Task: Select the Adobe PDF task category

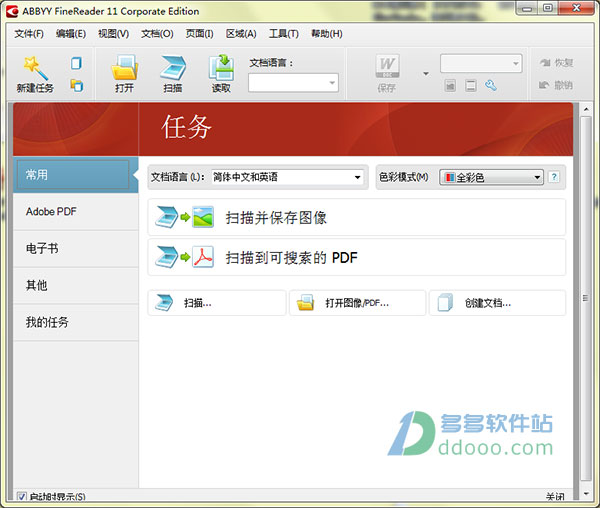Action: pyautogui.click(x=75, y=212)
